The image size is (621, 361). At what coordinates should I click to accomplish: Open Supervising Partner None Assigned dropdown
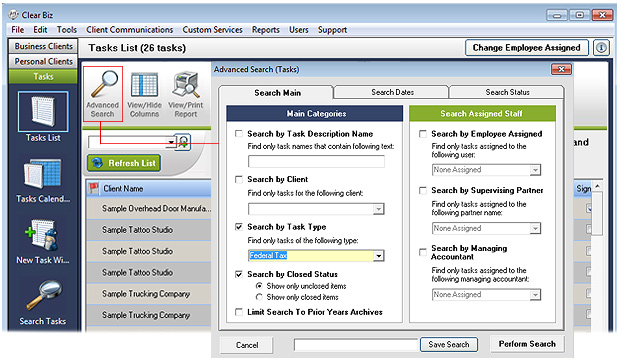[x=535, y=228]
